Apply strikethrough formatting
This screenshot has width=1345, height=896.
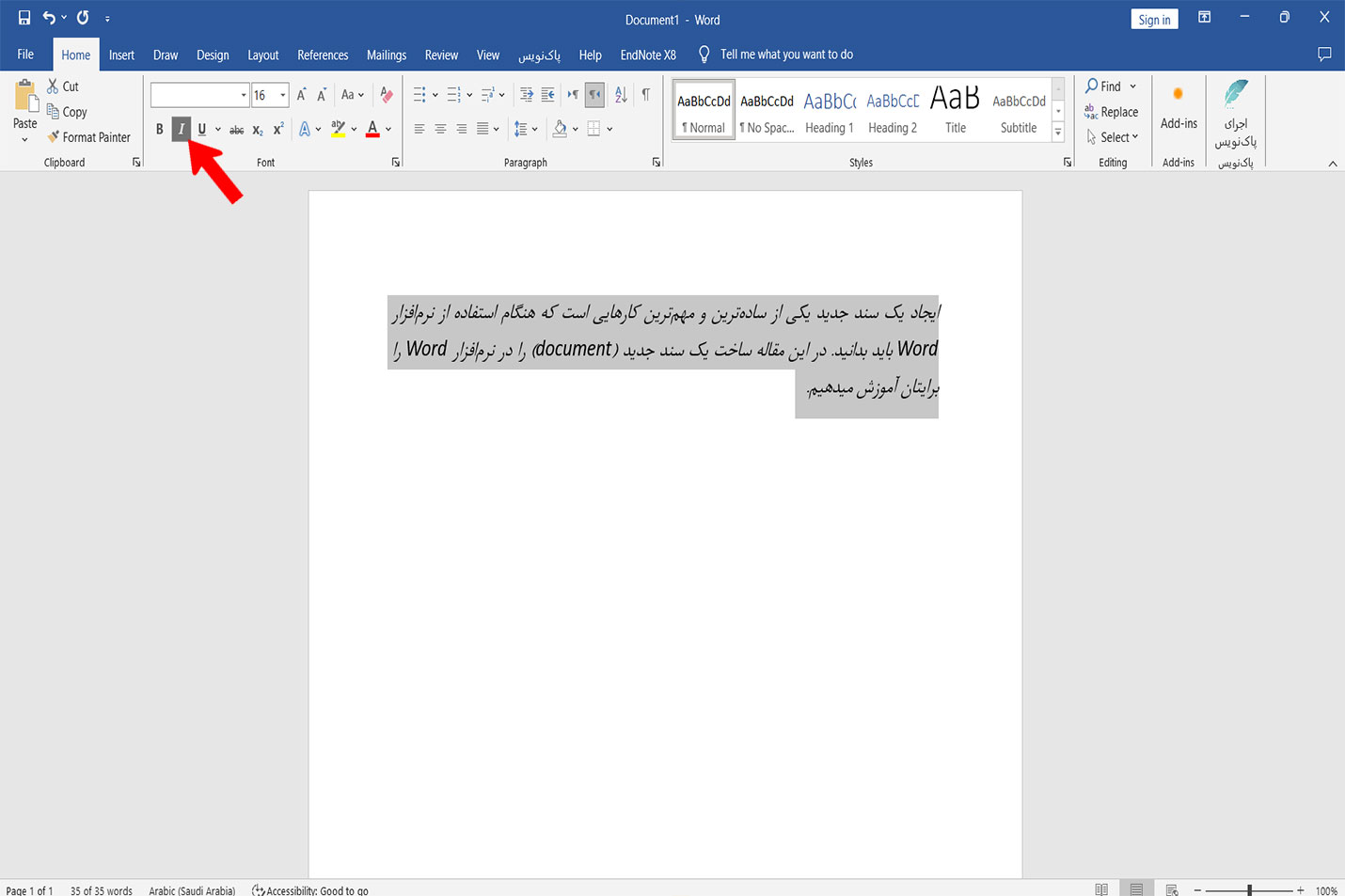tap(237, 130)
